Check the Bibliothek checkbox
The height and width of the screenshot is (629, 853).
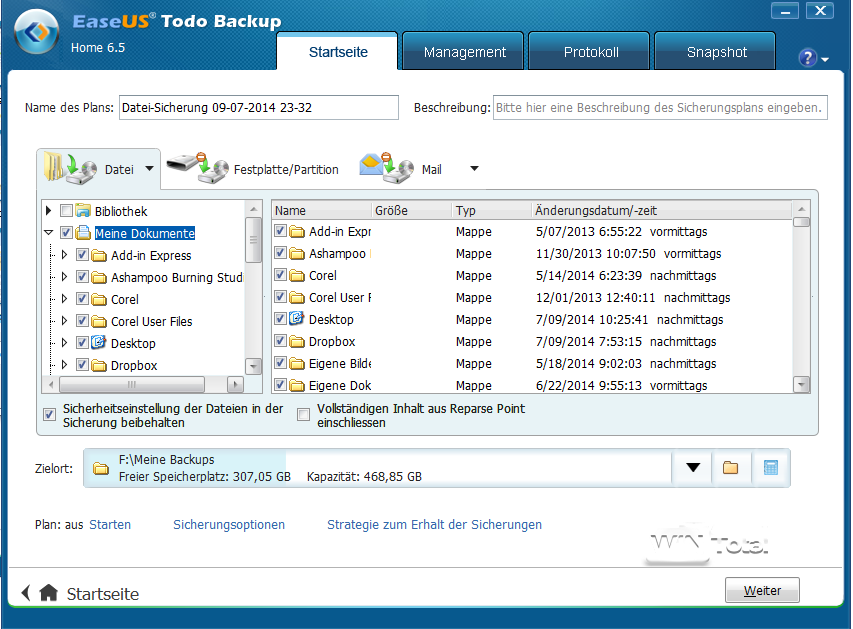(x=66, y=211)
